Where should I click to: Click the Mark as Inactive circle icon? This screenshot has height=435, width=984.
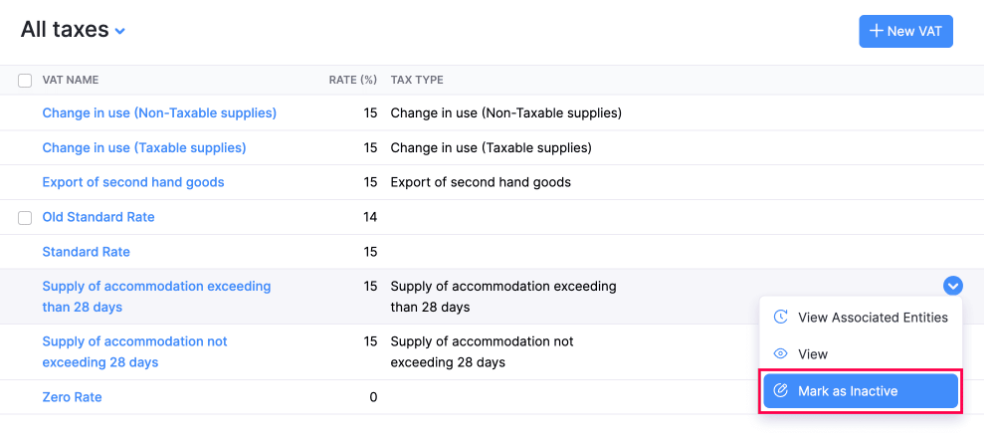(x=781, y=391)
